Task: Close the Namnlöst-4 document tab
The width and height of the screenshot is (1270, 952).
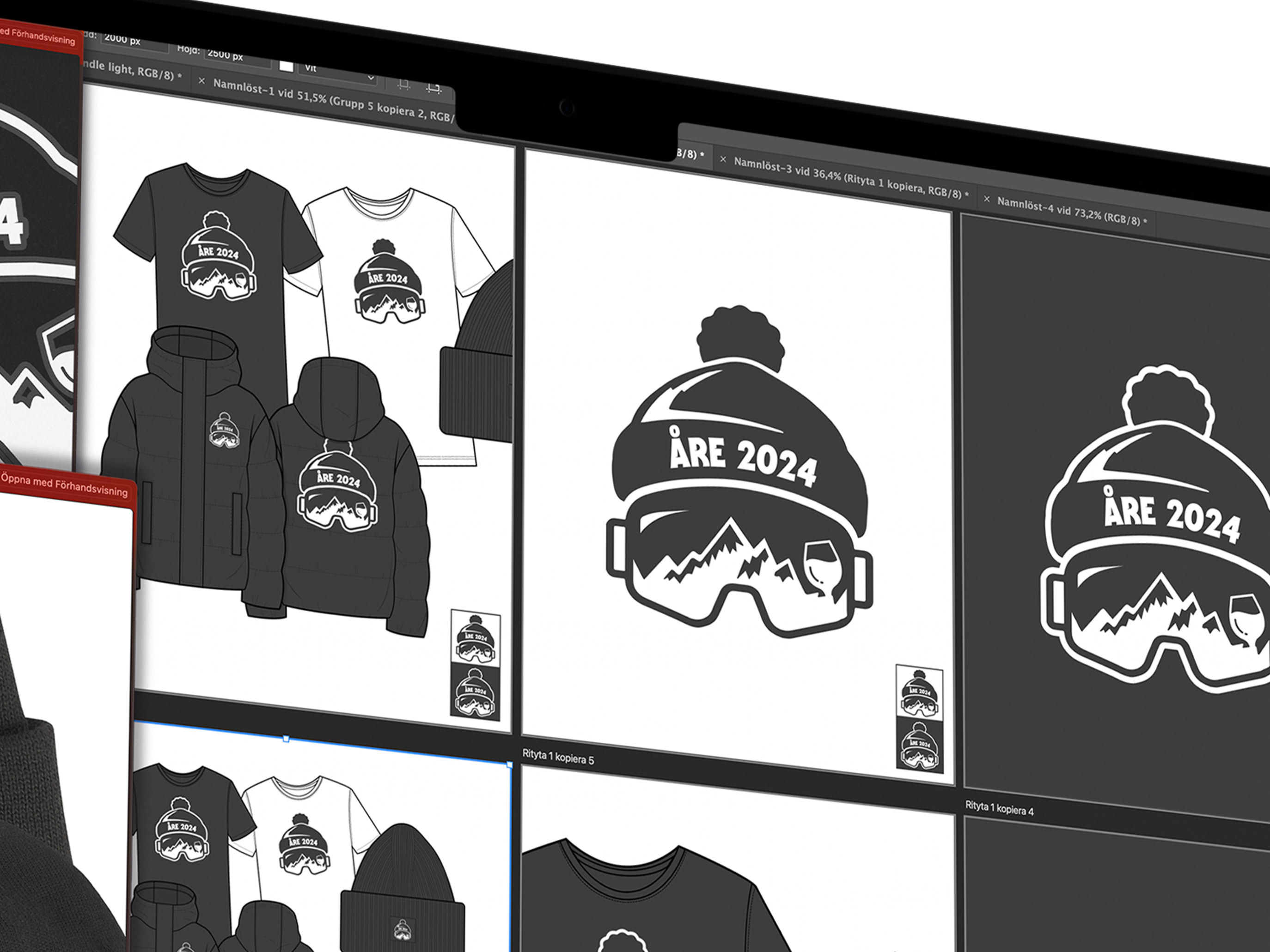Action: pos(986,200)
